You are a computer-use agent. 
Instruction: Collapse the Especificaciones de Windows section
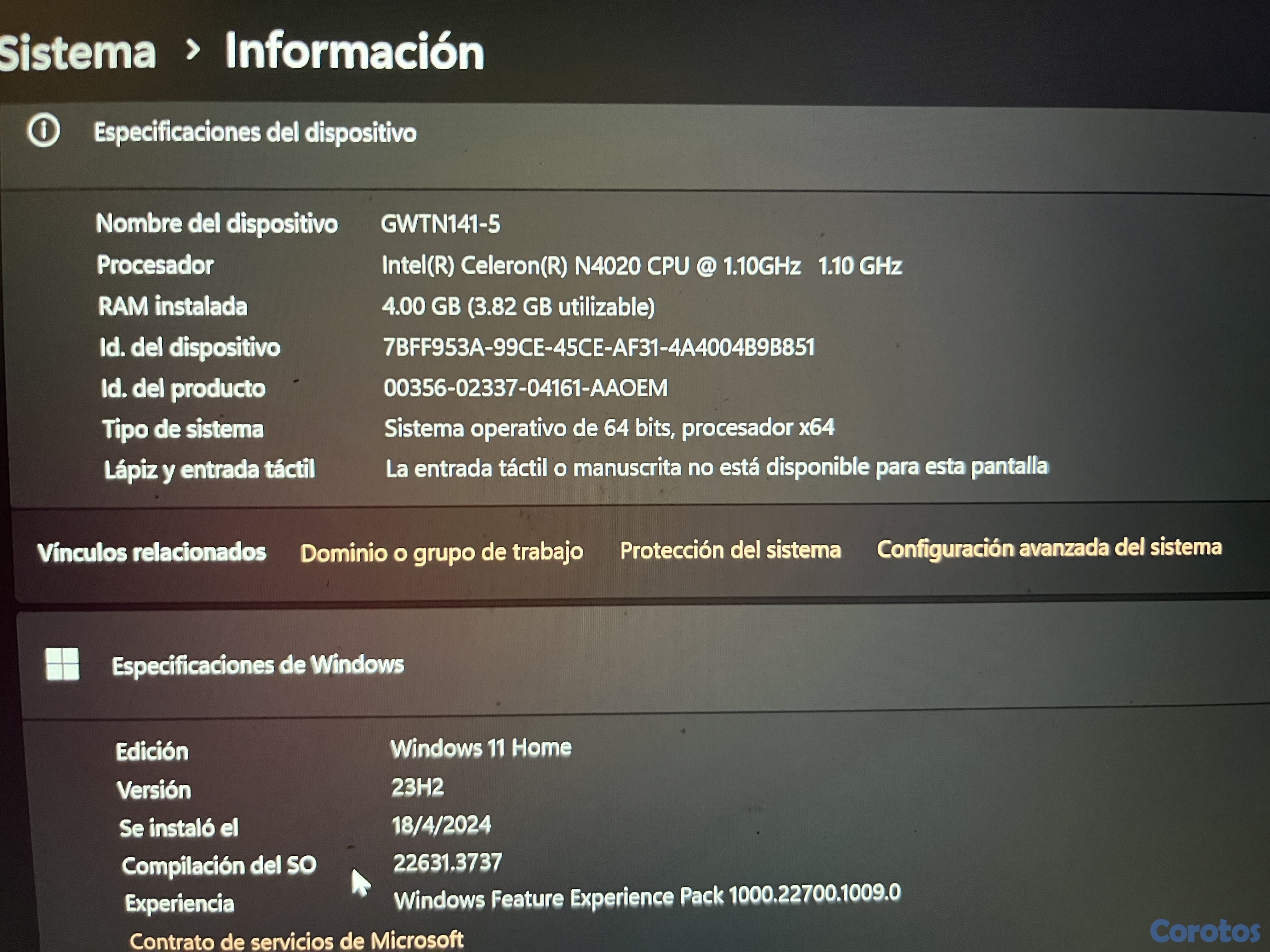pyautogui.click(x=258, y=665)
